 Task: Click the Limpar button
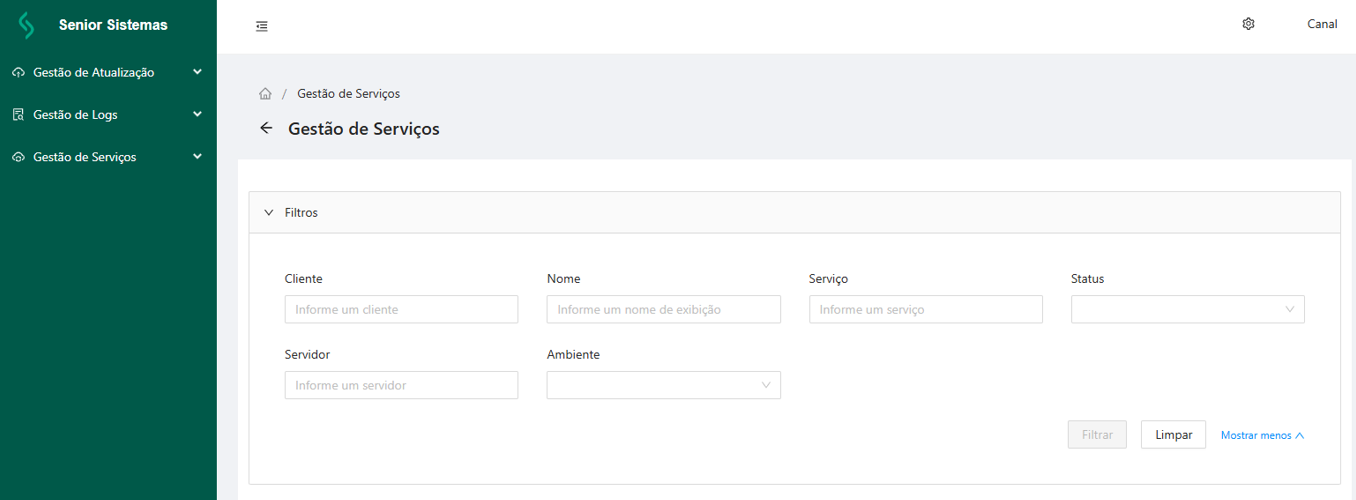pyautogui.click(x=1173, y=435)
